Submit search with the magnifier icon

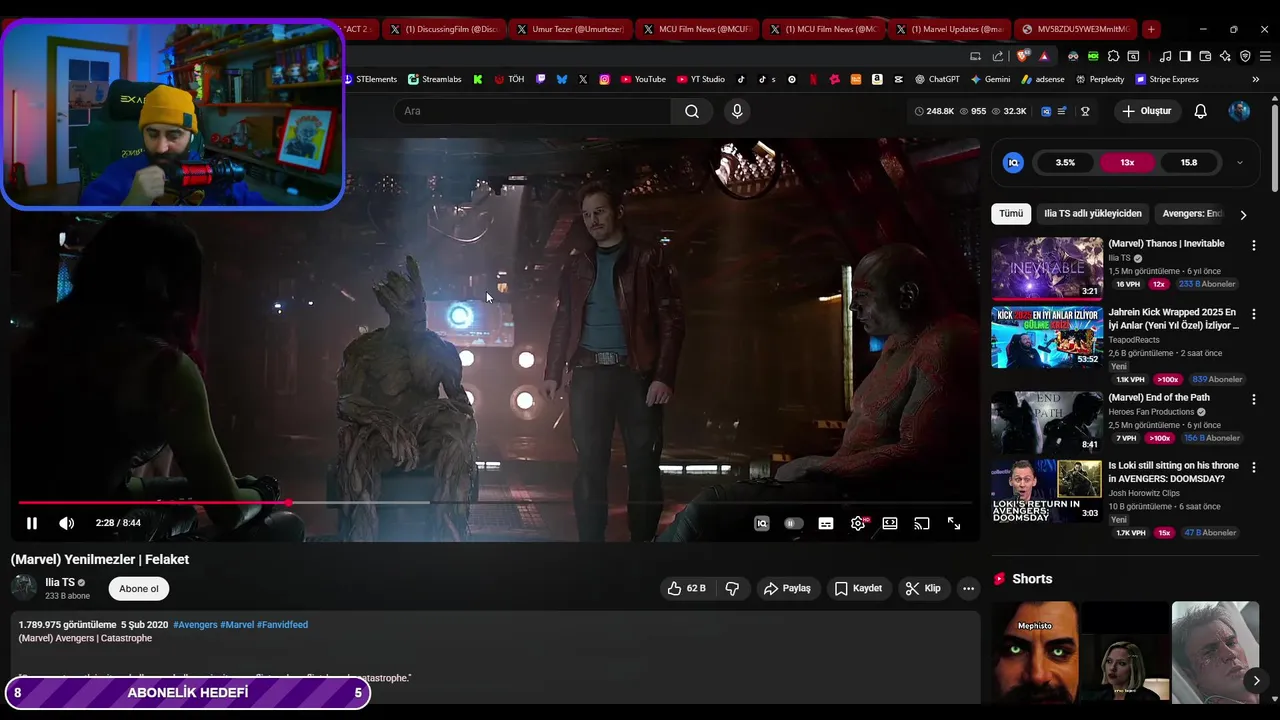click(x=692, y=111)
